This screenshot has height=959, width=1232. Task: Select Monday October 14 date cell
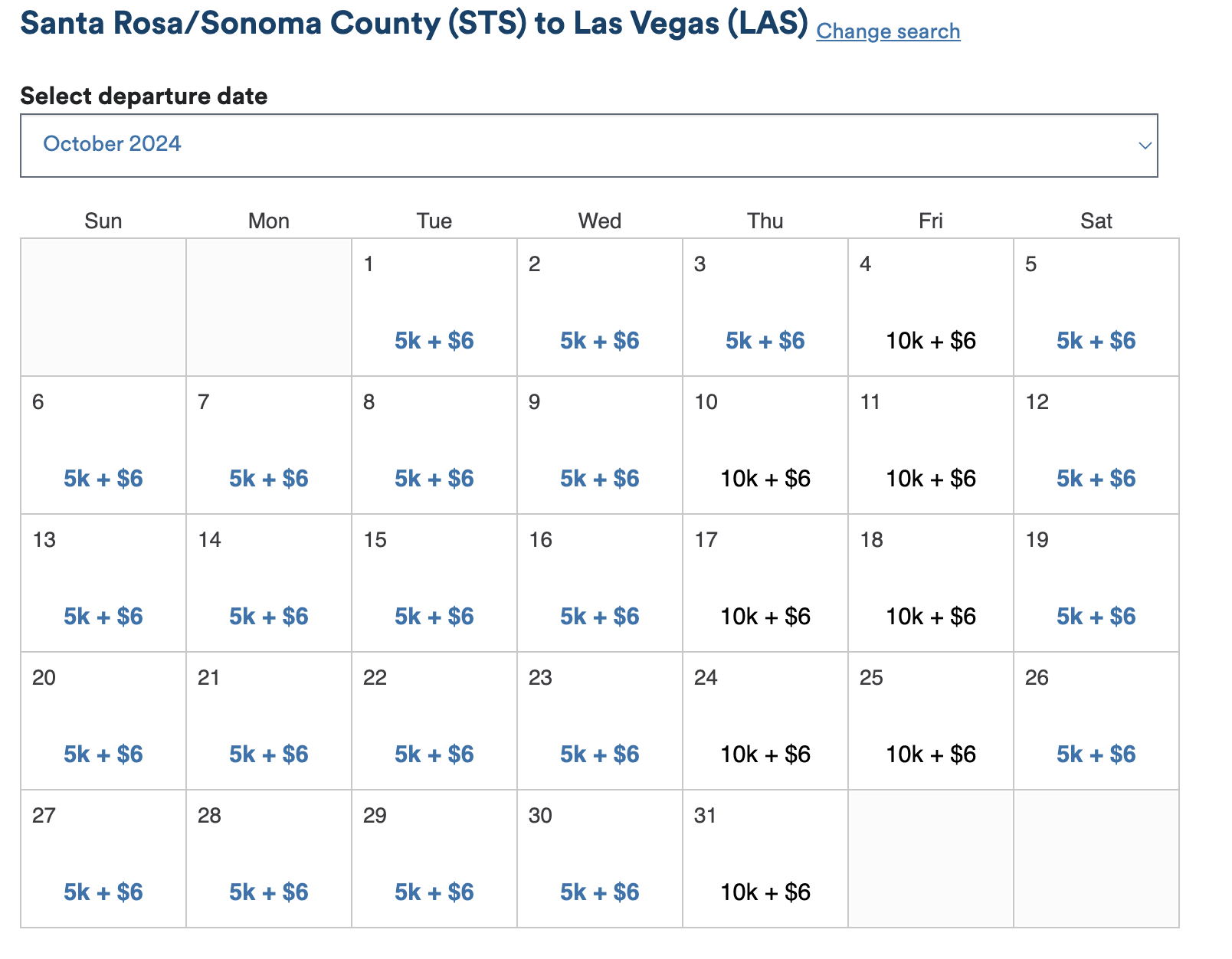(269, 583)
